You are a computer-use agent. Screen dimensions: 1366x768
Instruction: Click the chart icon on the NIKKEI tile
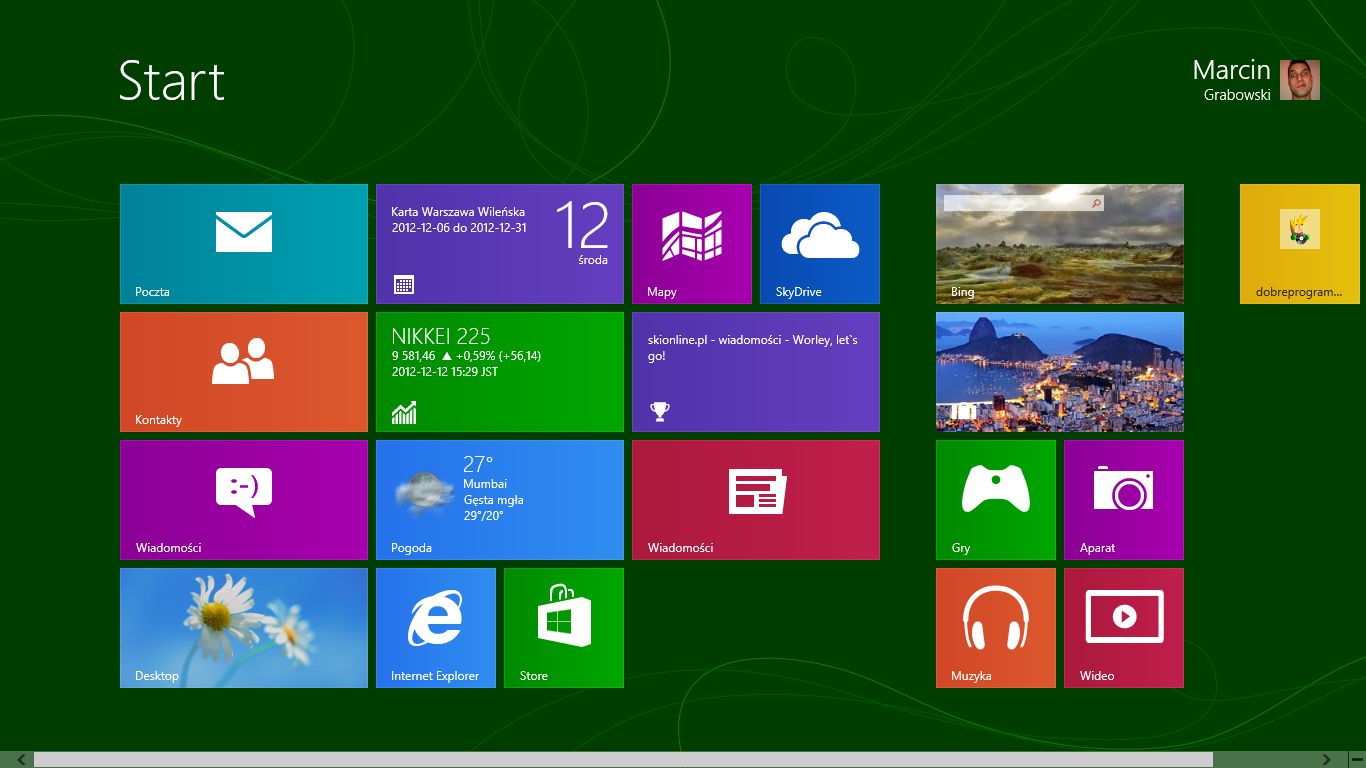click(x=404, y=412)
